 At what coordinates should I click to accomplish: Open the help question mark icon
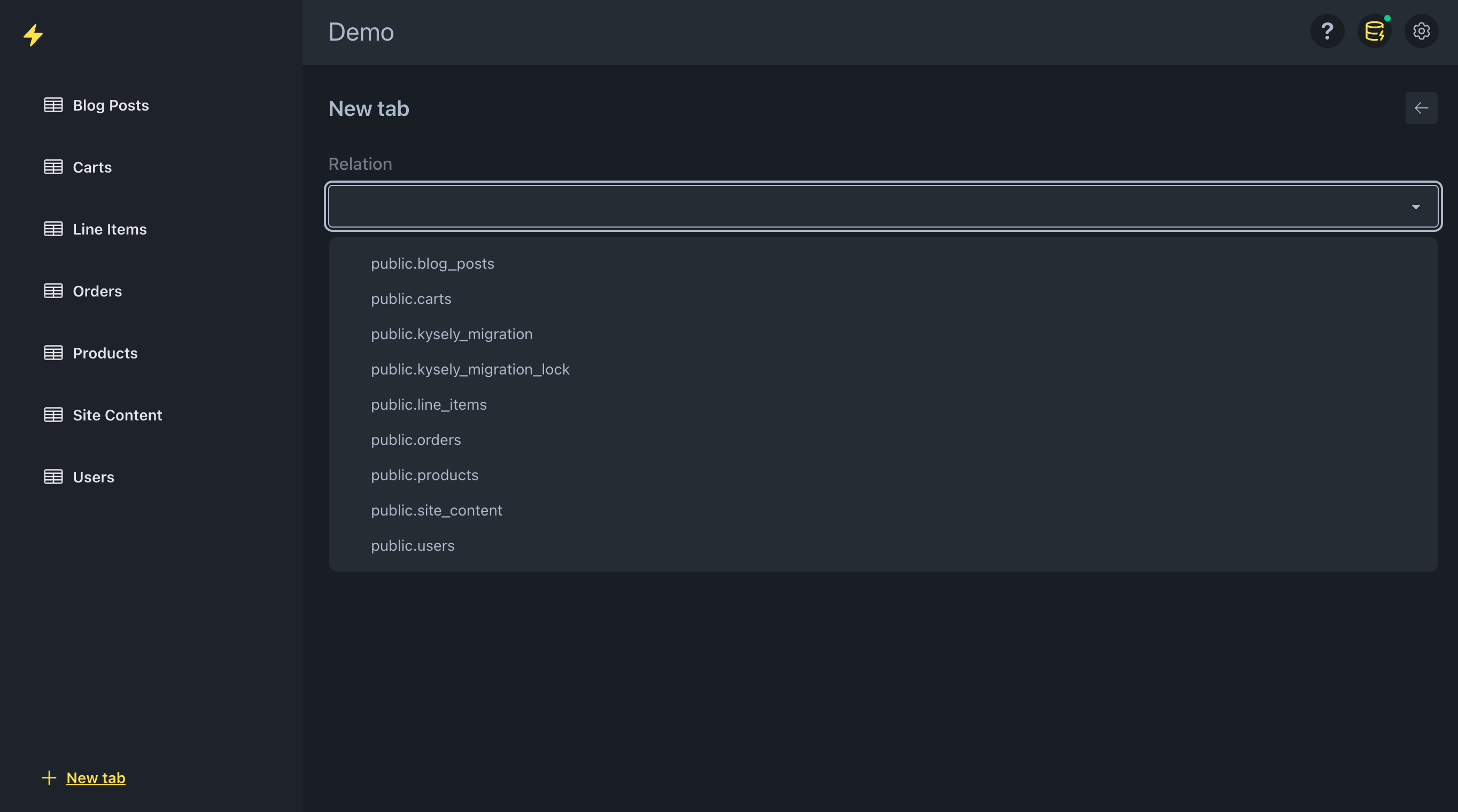pyautogui.click(x=1327, y=31)
